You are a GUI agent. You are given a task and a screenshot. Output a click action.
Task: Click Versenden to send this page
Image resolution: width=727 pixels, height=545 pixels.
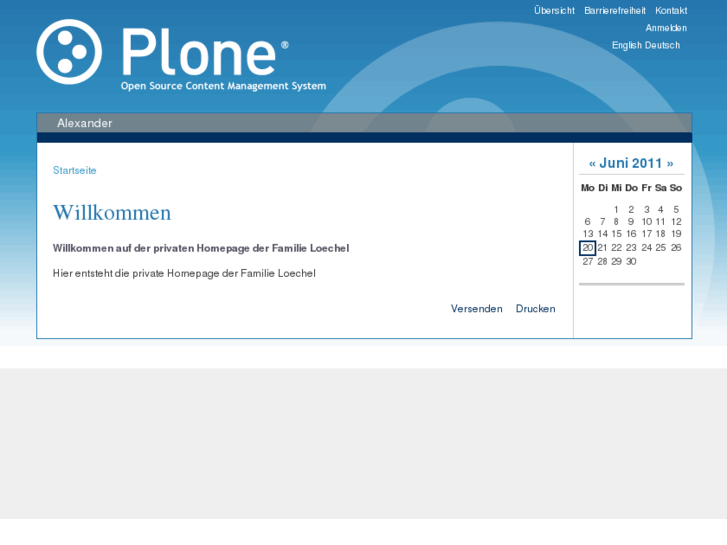477,308
